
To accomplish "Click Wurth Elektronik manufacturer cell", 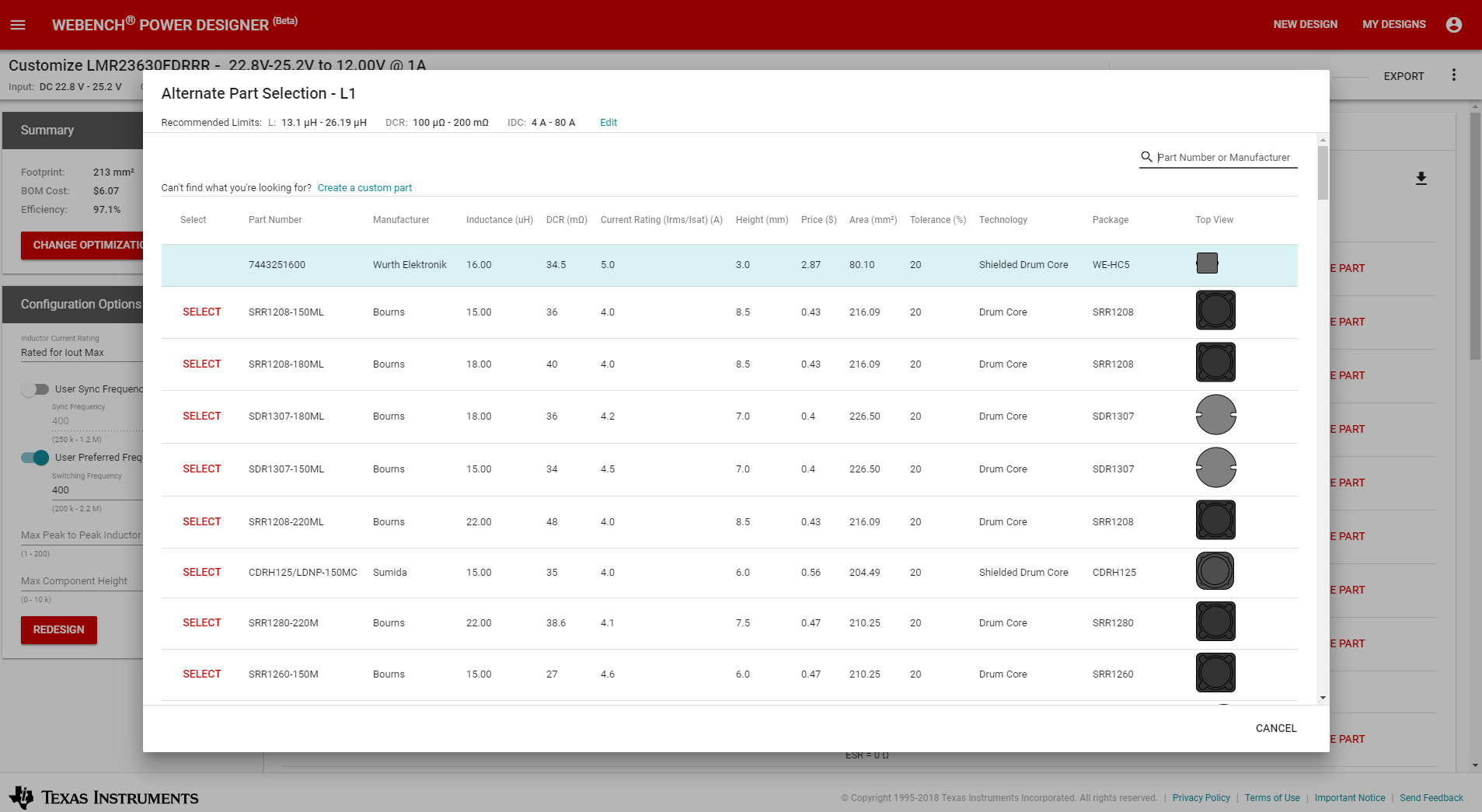I will click(410, 265).
